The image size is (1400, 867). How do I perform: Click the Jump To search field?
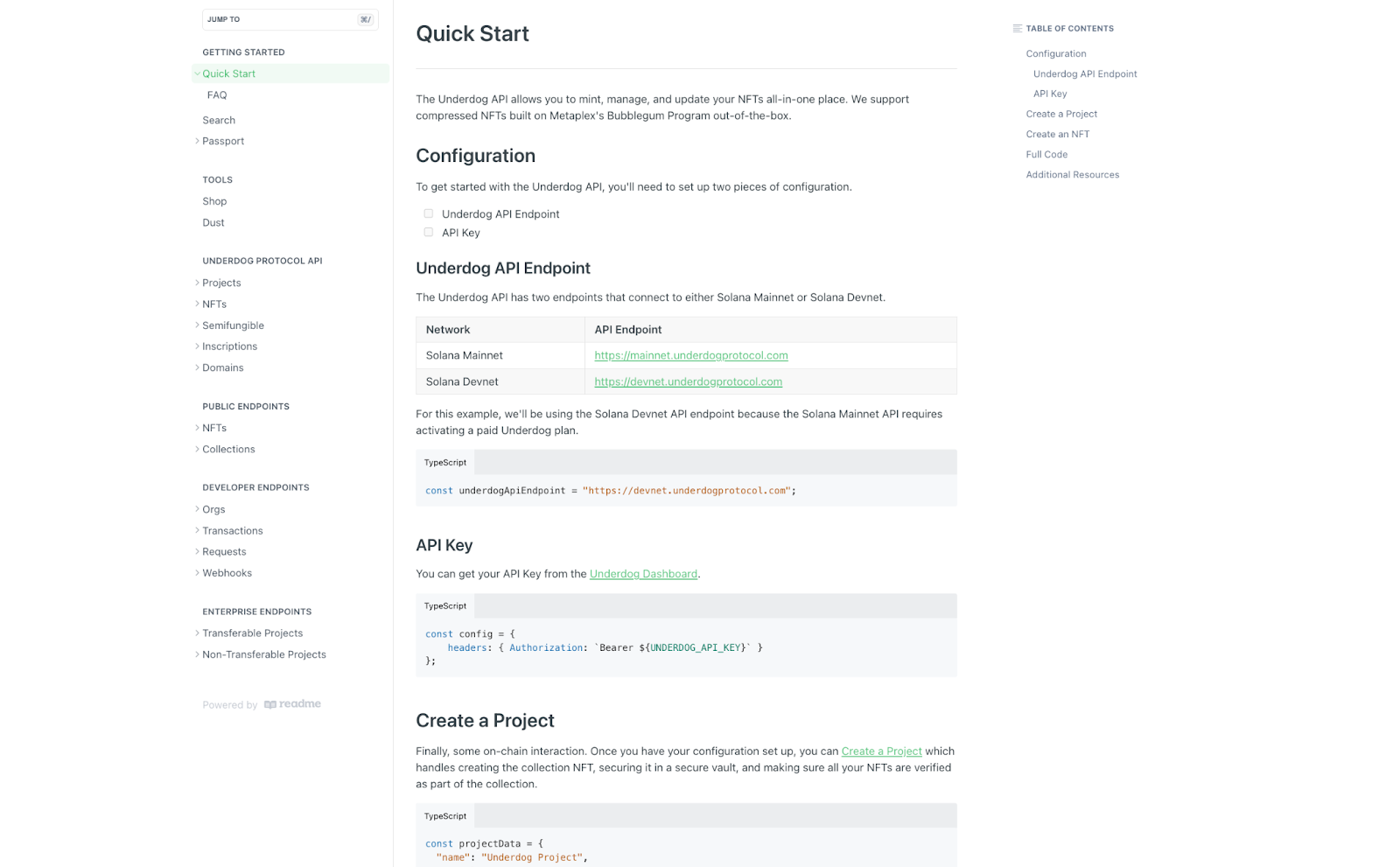[x=290, y=19]
